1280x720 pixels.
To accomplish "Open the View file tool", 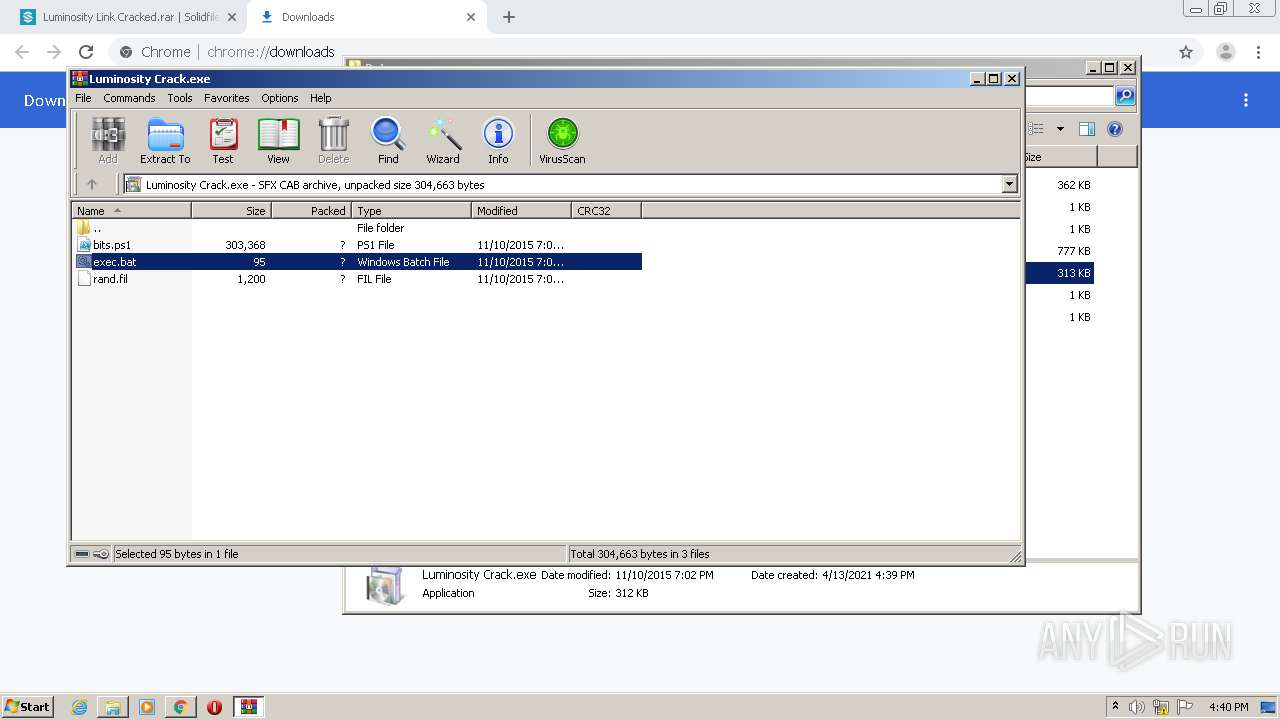I will (x=278, y=140).
